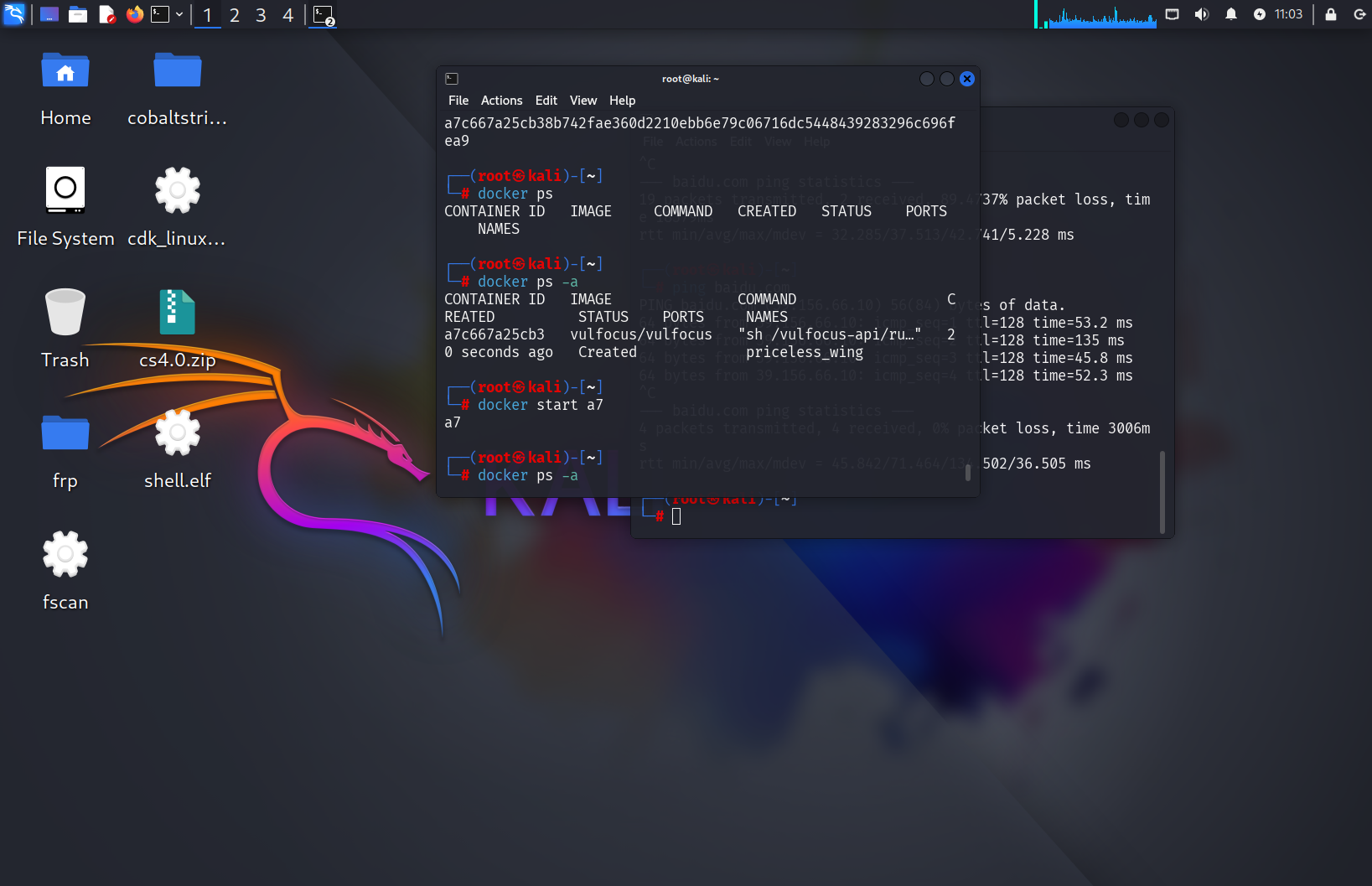Image resolution: width=1372 pixels, height=886 pixels.
Task: Launch Firefox from the top panel
Action: [134, 14]
